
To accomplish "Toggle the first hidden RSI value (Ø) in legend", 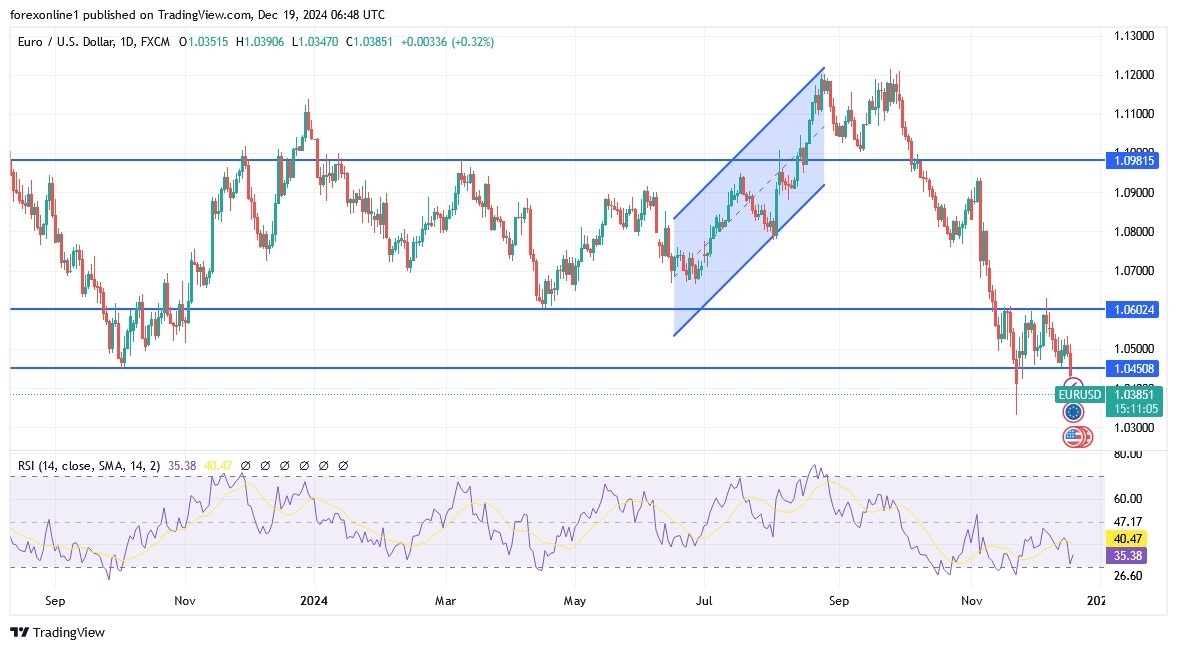I will click(246, 465).
